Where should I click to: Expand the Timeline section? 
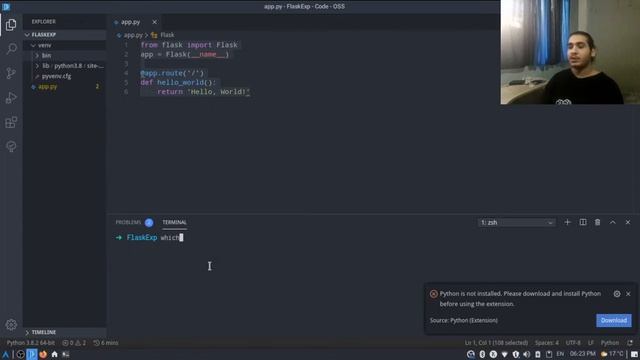[64, 332]
